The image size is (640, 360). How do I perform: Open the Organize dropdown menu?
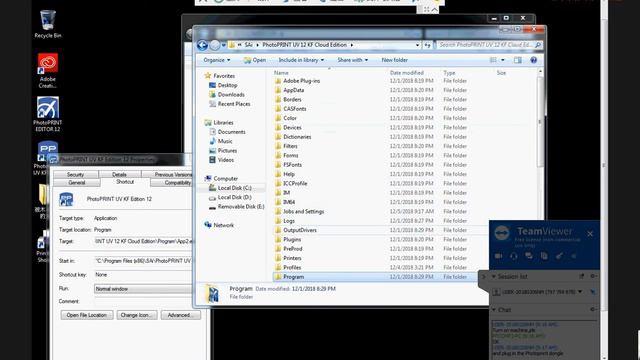click(217, 60)
